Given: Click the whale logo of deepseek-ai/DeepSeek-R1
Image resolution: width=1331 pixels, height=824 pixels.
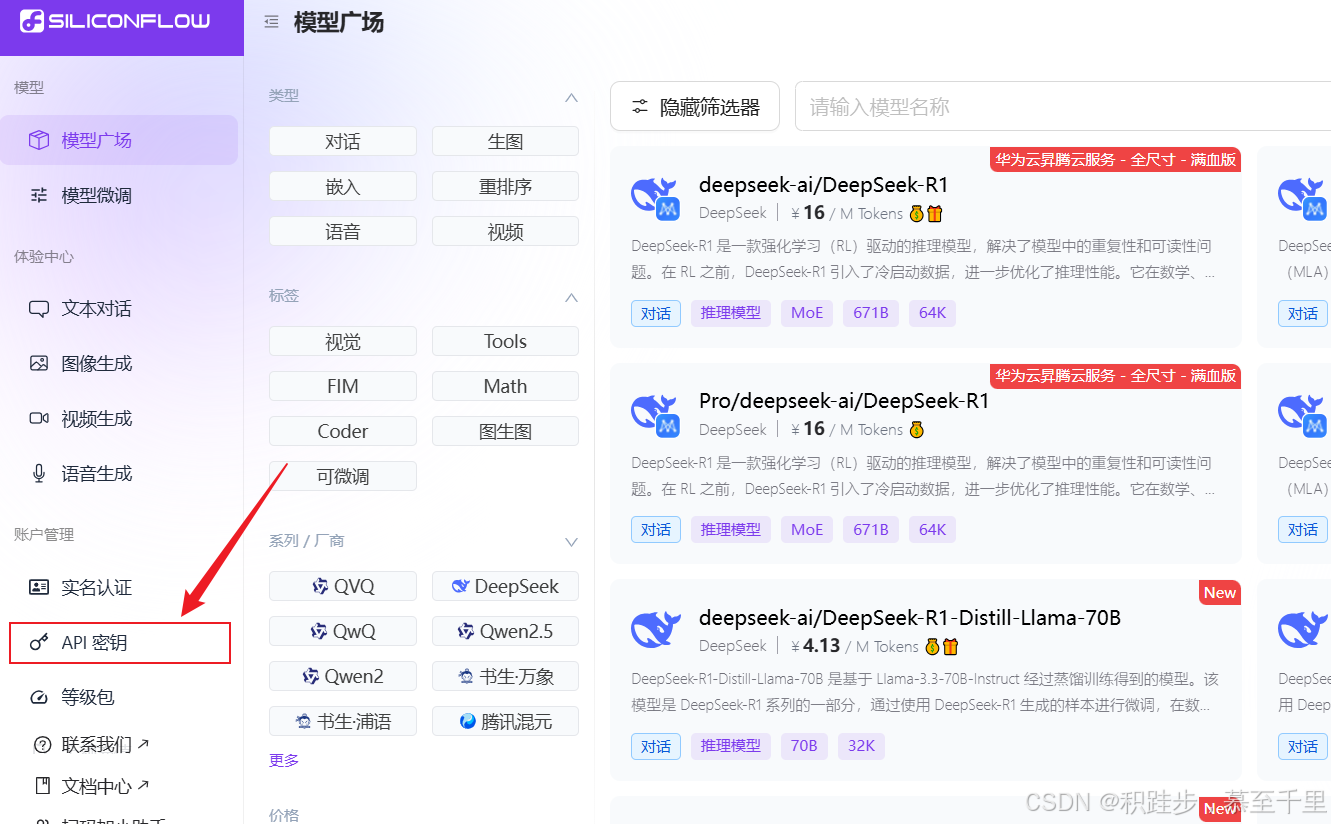Looking at the screenshot, I should [656, 197].
